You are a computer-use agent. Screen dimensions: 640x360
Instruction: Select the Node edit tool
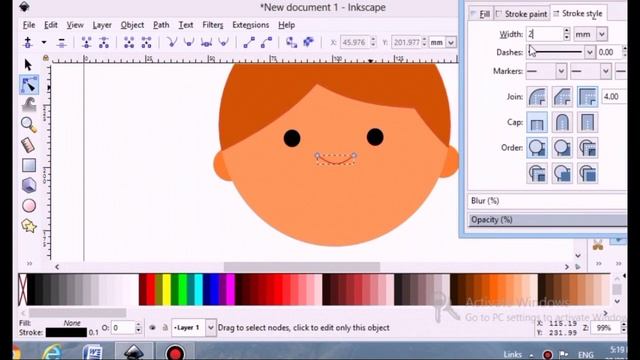pyautogui.click(x=29, y=85)
